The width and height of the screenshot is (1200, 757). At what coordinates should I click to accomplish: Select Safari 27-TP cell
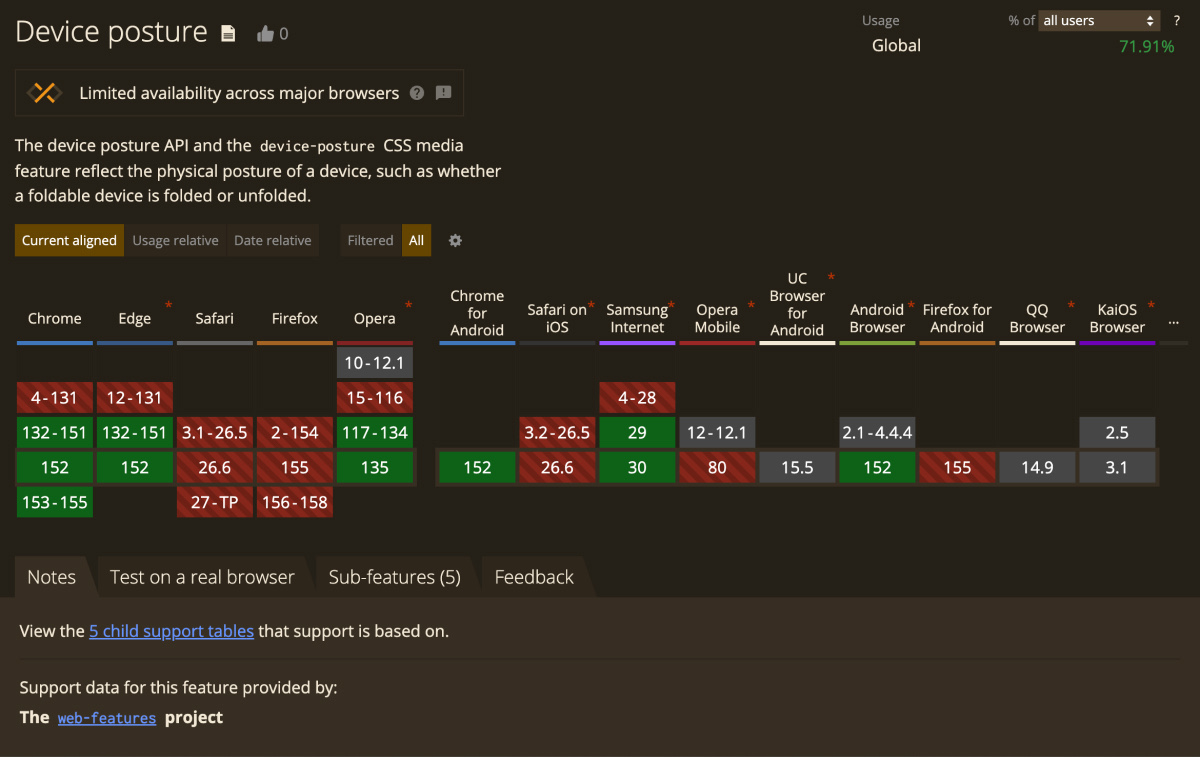coord(215,503)
